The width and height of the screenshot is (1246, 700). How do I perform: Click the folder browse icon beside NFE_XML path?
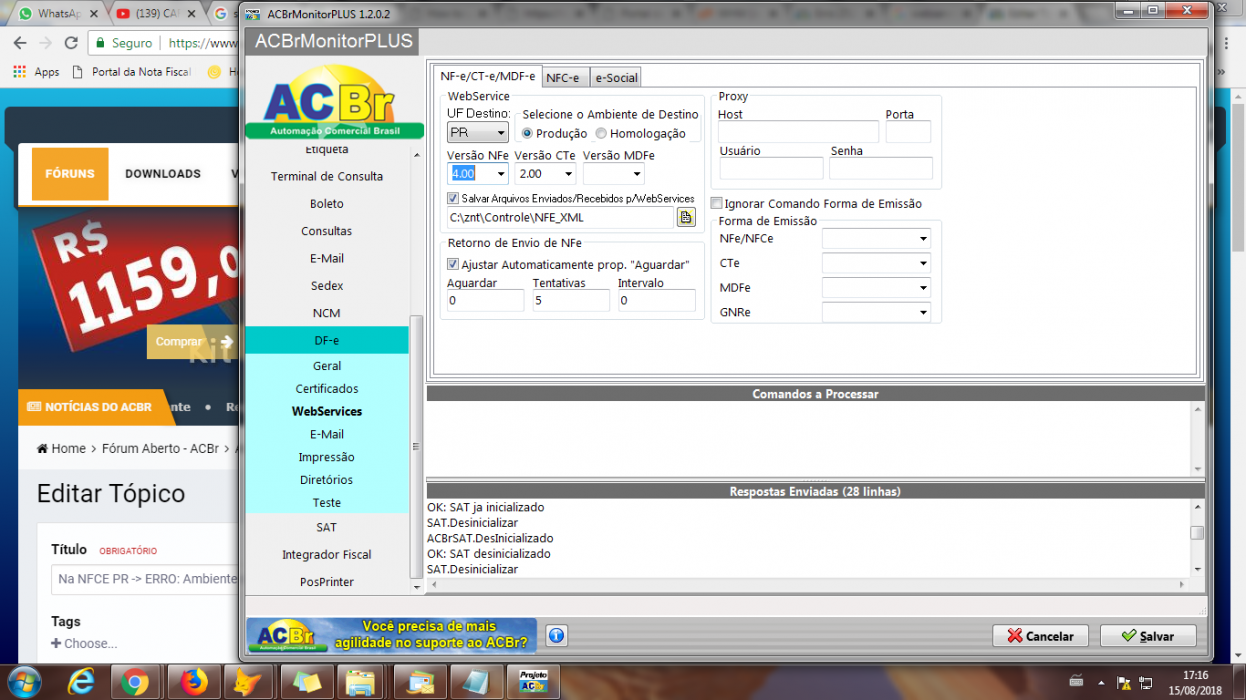pyautogui.click(x=686, y=217)
